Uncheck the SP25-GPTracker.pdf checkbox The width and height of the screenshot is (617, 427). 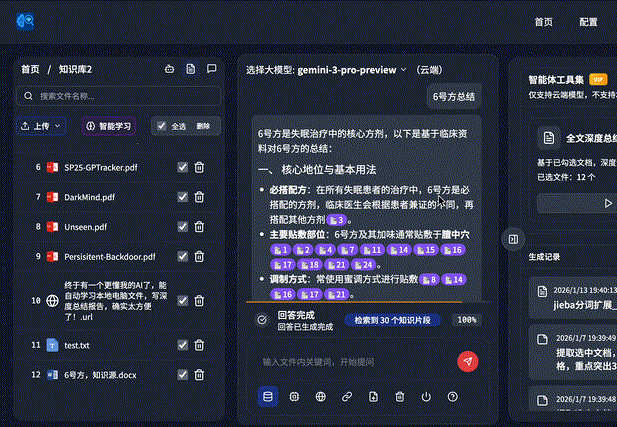point(182,167)
